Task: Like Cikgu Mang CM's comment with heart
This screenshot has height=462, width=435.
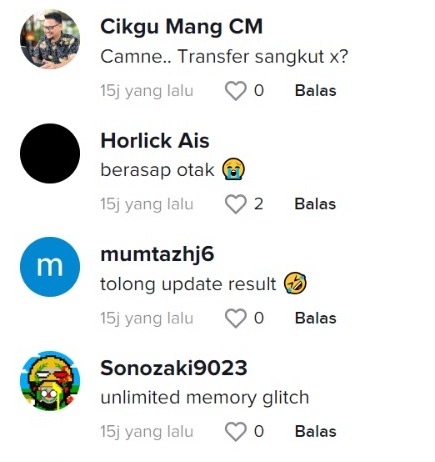Action: point(236,91)
